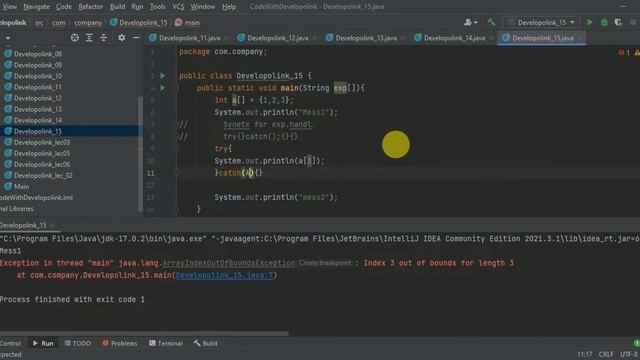The image size is (640, 360).
Task: Open the Build menu
Action: pyautogui.click(x=118, y=7)
